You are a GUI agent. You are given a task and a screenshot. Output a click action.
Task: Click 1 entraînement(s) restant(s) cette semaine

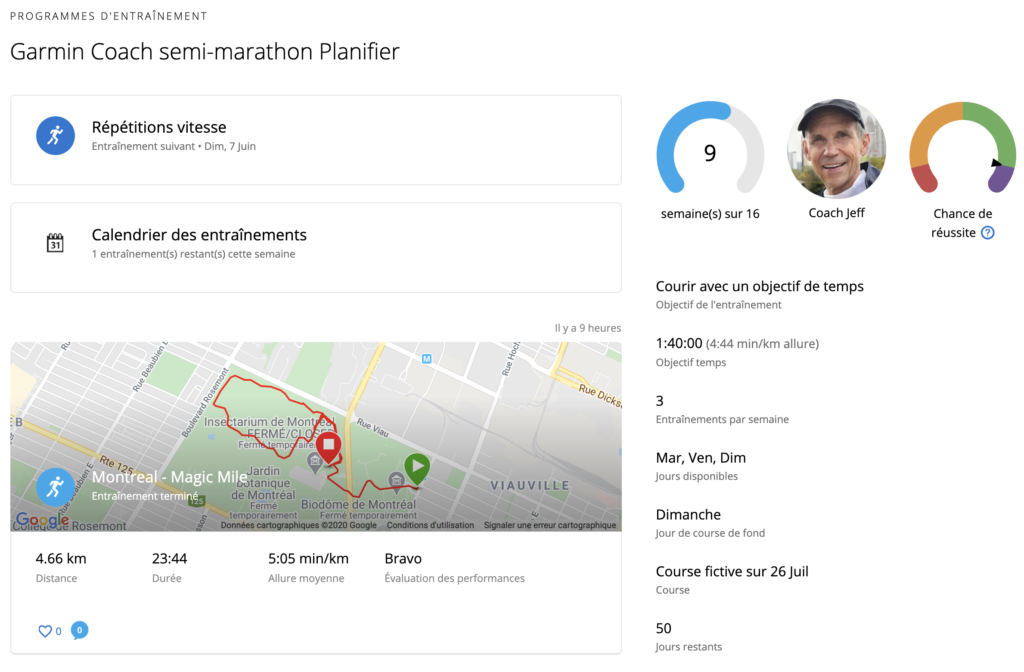tap(193, 254)
